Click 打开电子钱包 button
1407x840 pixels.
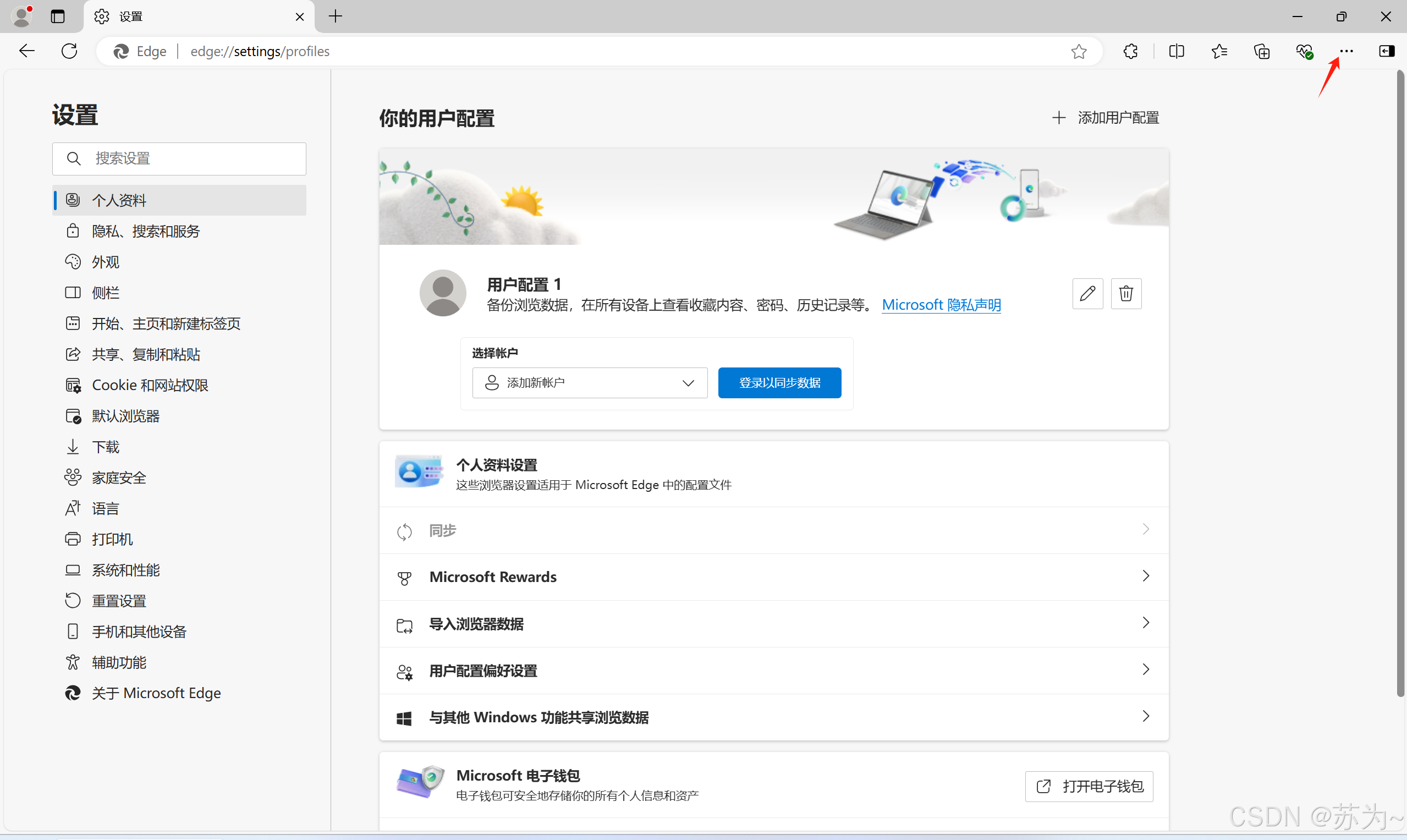[x=1089, y=786]
